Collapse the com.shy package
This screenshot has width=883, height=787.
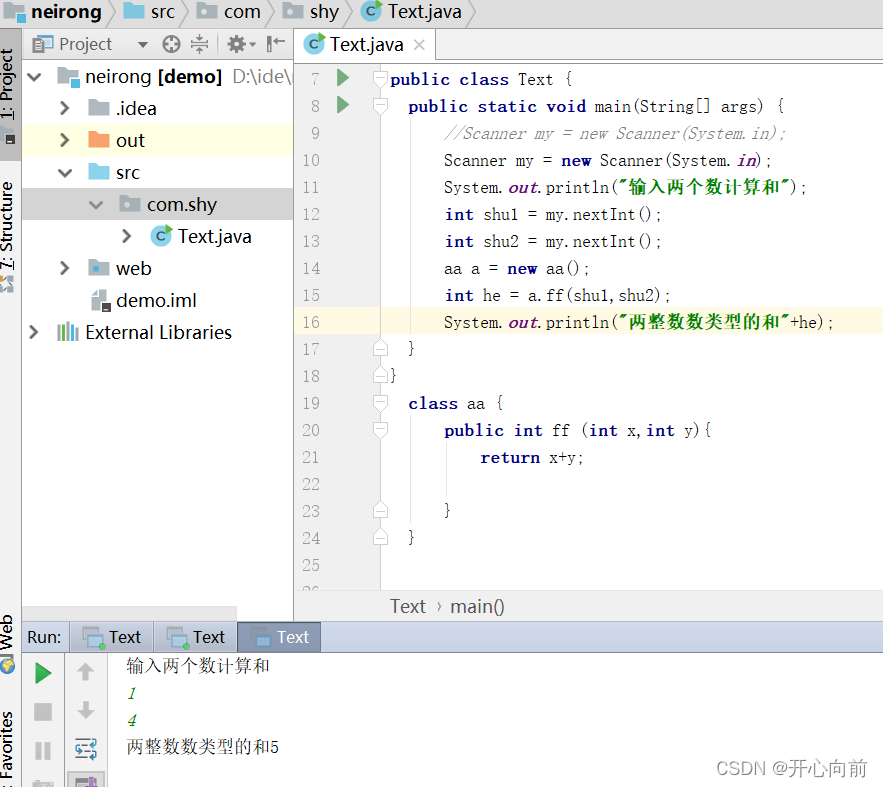(x=96, y=204)
